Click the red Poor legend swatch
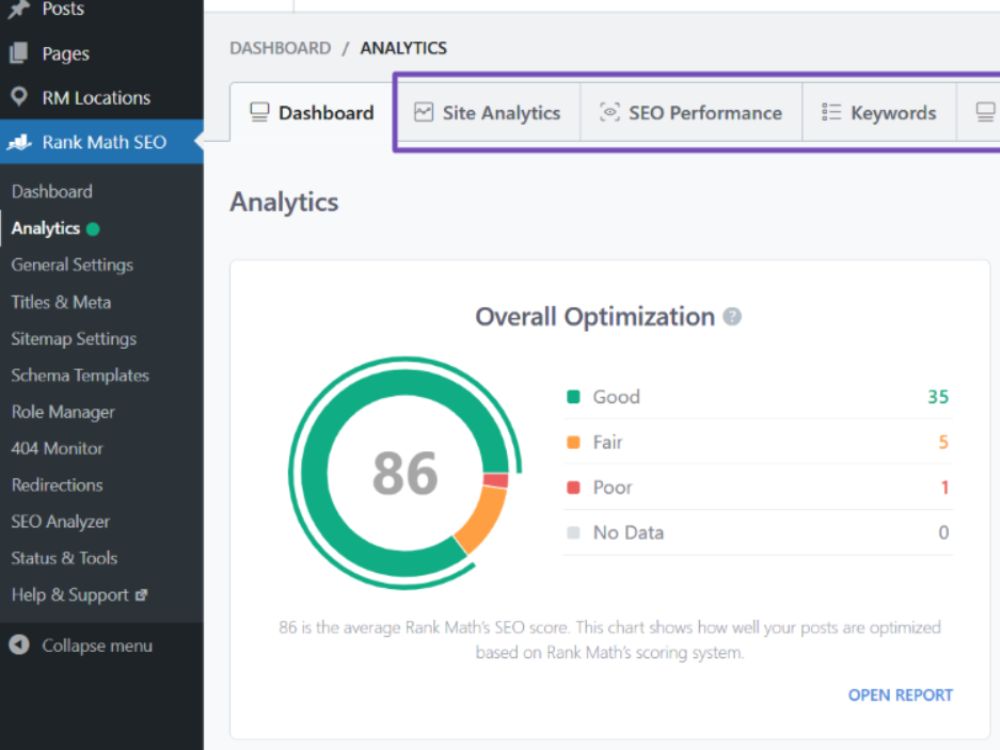The image size is (1000, 750). 573,487
